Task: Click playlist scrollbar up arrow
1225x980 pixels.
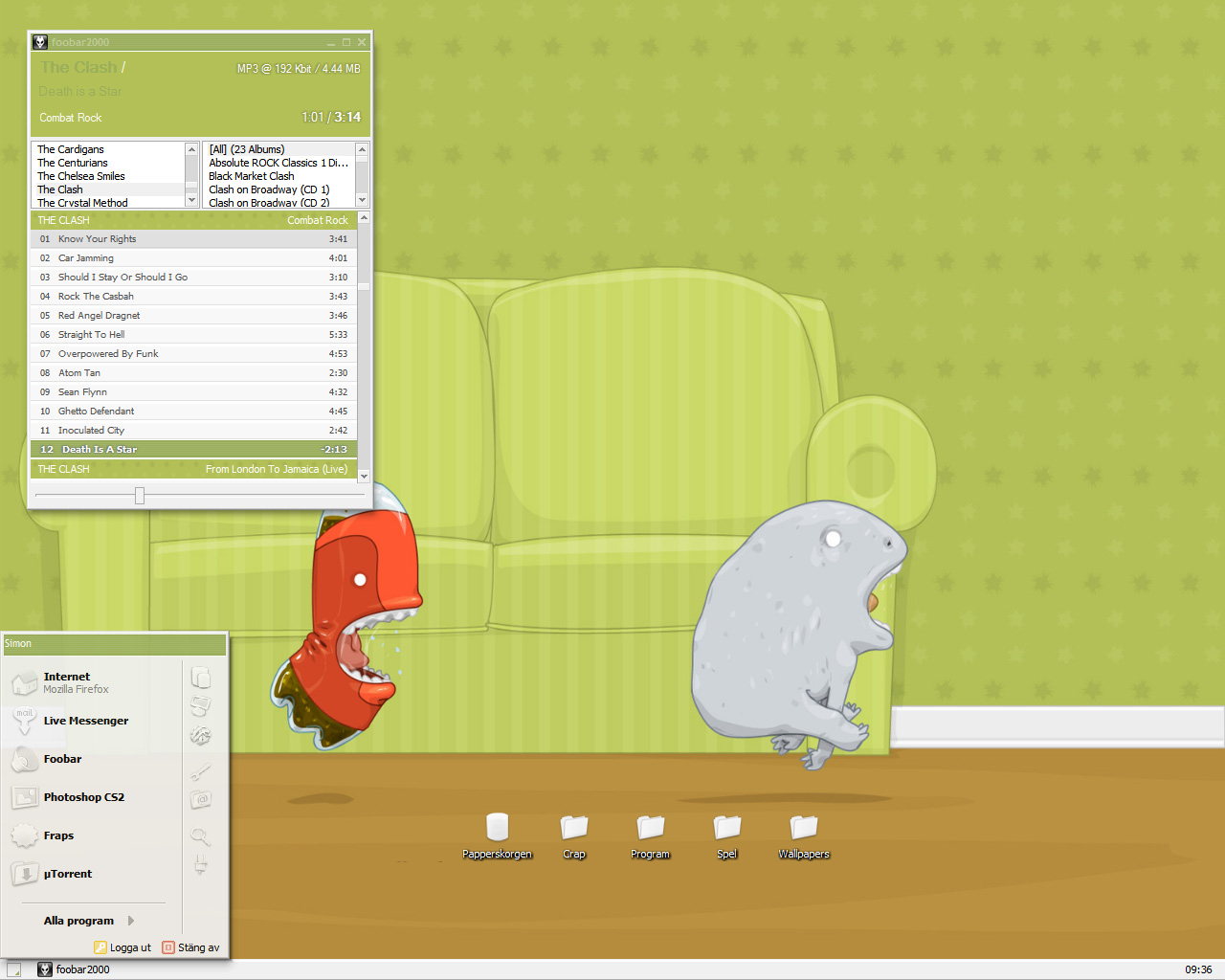Action: [364, 218]
